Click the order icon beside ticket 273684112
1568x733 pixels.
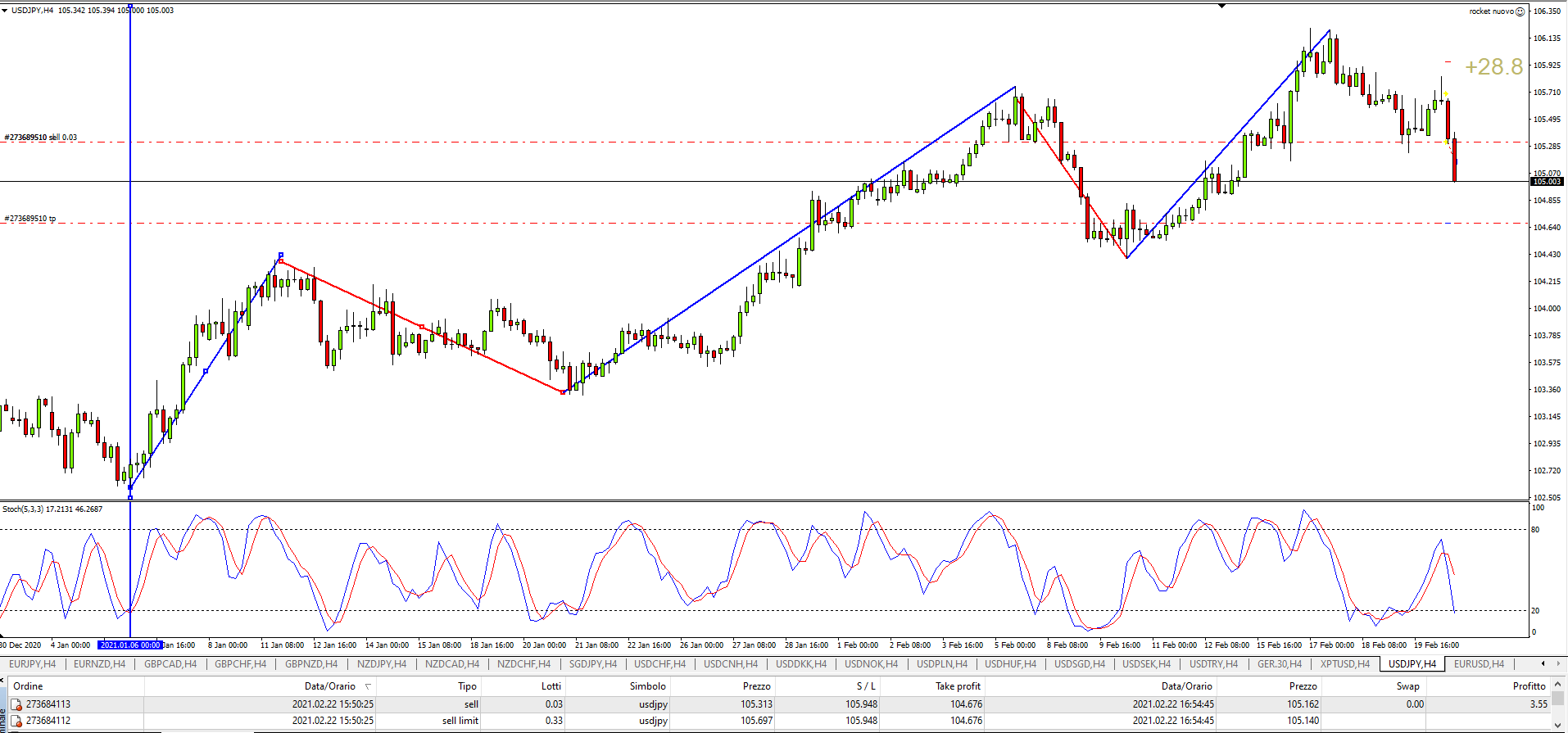click(x=16, y=721)
